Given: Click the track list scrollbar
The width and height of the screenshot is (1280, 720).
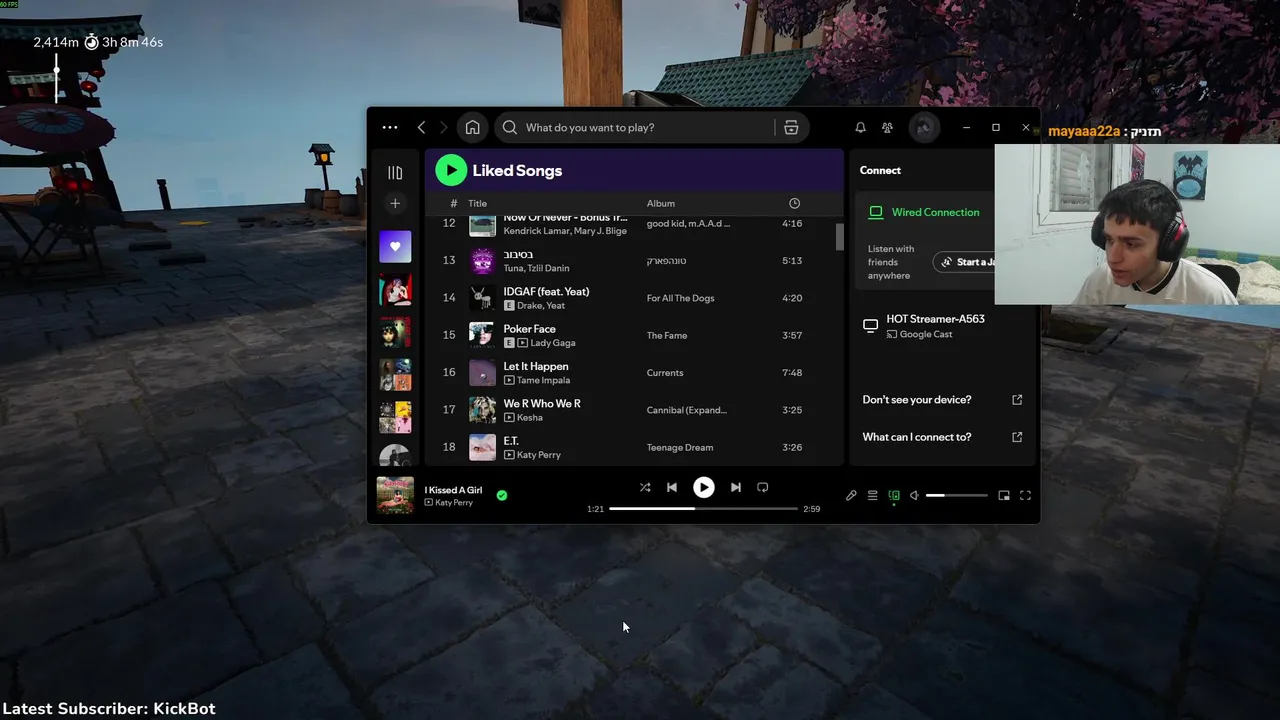Looking at the screenshot, I should pos(839,238).
